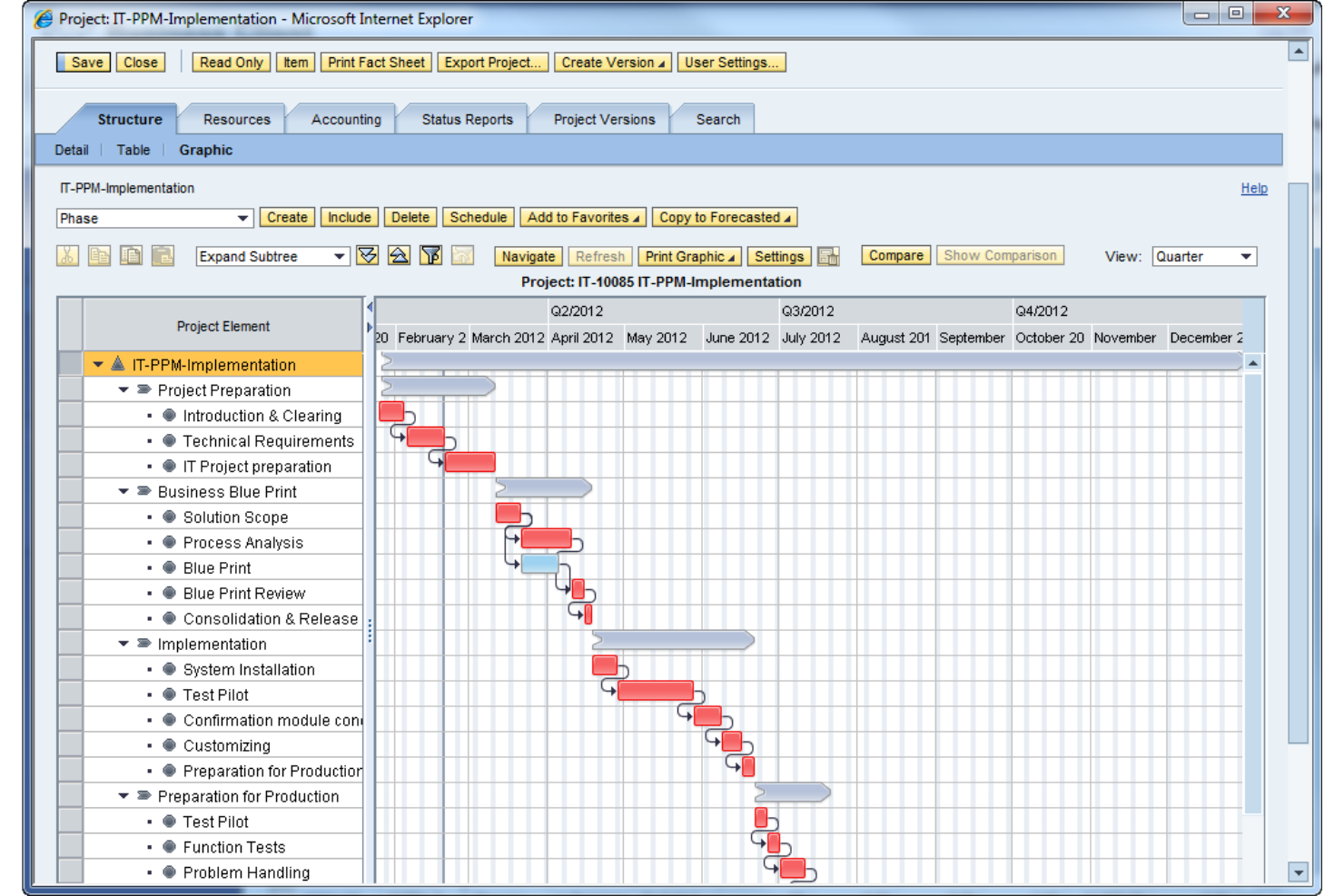
Task: Open the Phase dropdown
Action: pos(241,218)
